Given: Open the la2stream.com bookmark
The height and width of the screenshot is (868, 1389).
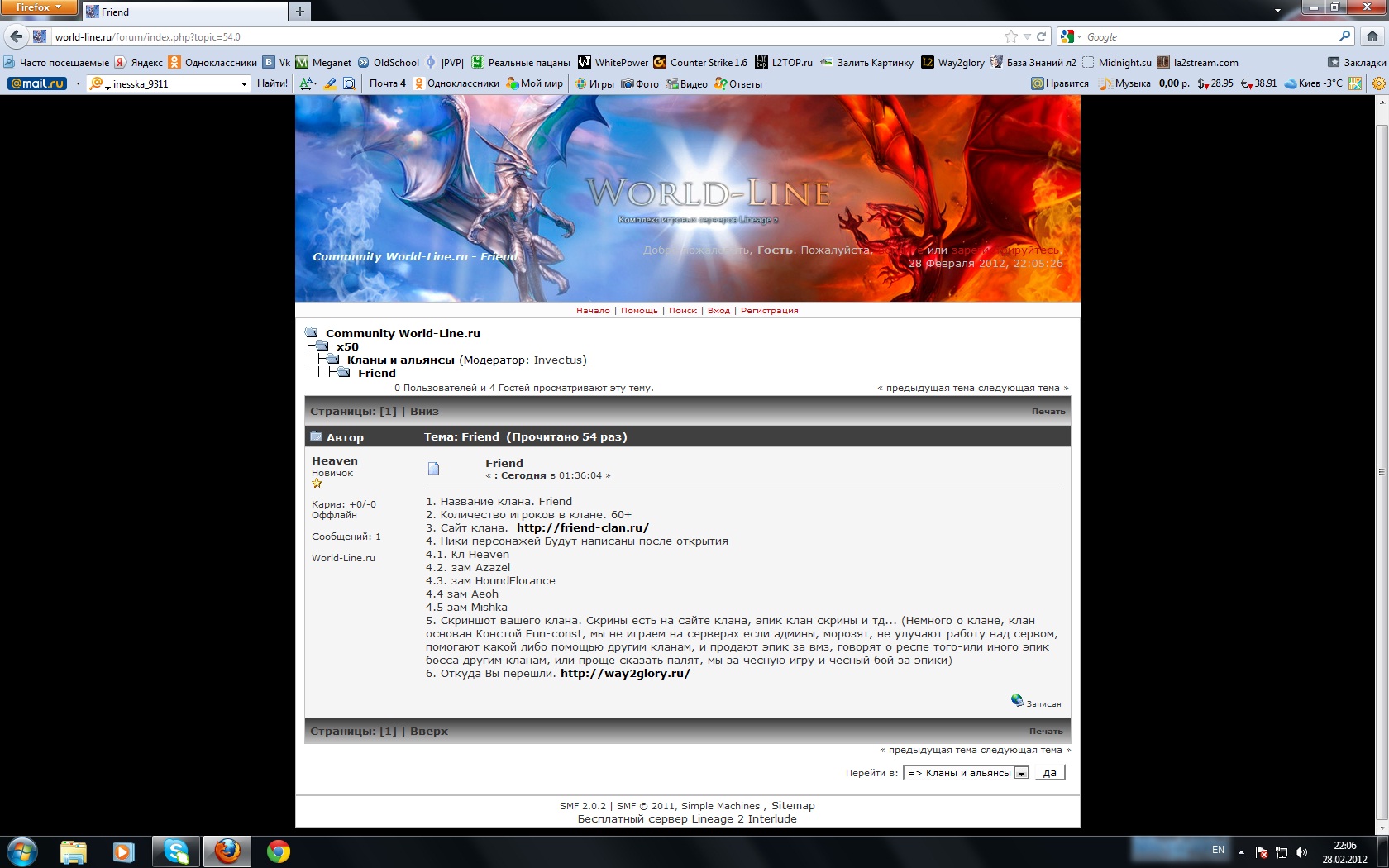Looking at the screenshot, I should [1197, 62].
